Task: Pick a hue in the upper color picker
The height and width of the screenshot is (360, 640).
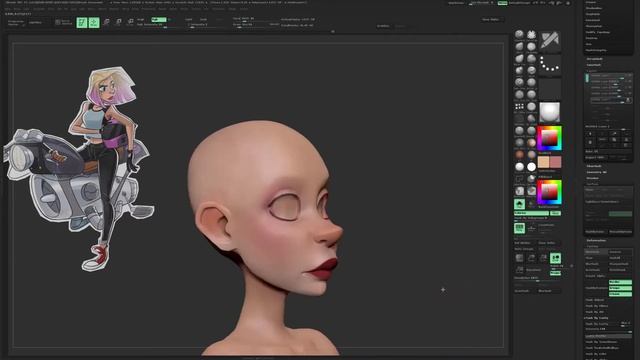Action: 549,139
